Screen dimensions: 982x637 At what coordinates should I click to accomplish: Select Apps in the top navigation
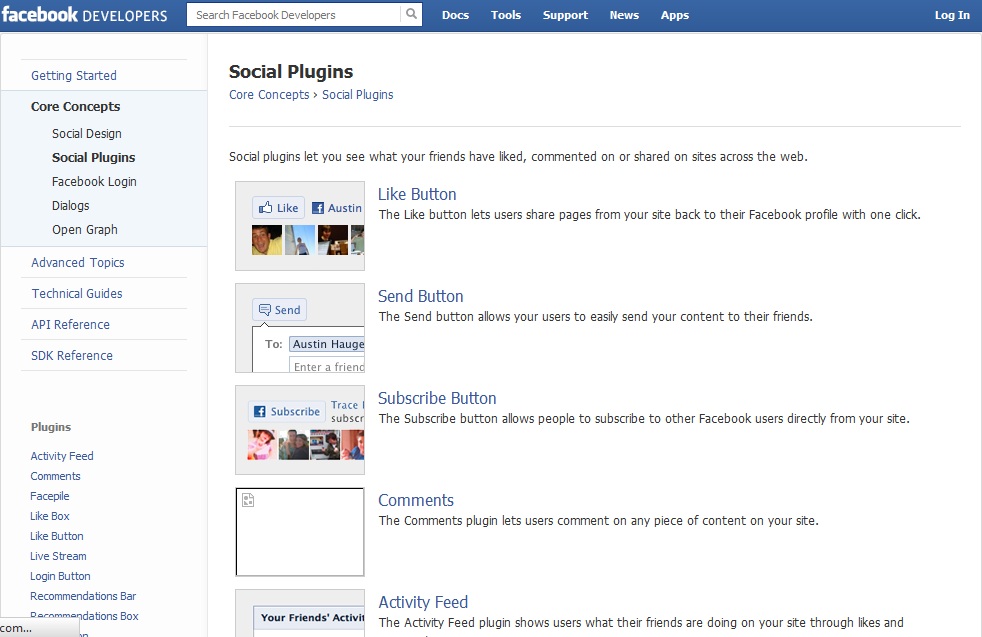[x=675, y=15]
